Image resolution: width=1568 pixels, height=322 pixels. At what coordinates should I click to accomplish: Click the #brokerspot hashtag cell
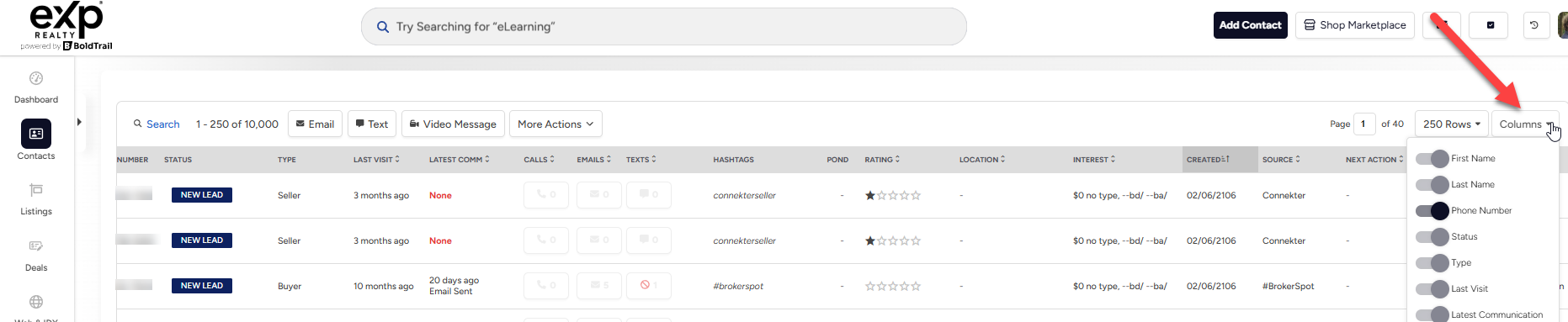(x=738, y=286)
